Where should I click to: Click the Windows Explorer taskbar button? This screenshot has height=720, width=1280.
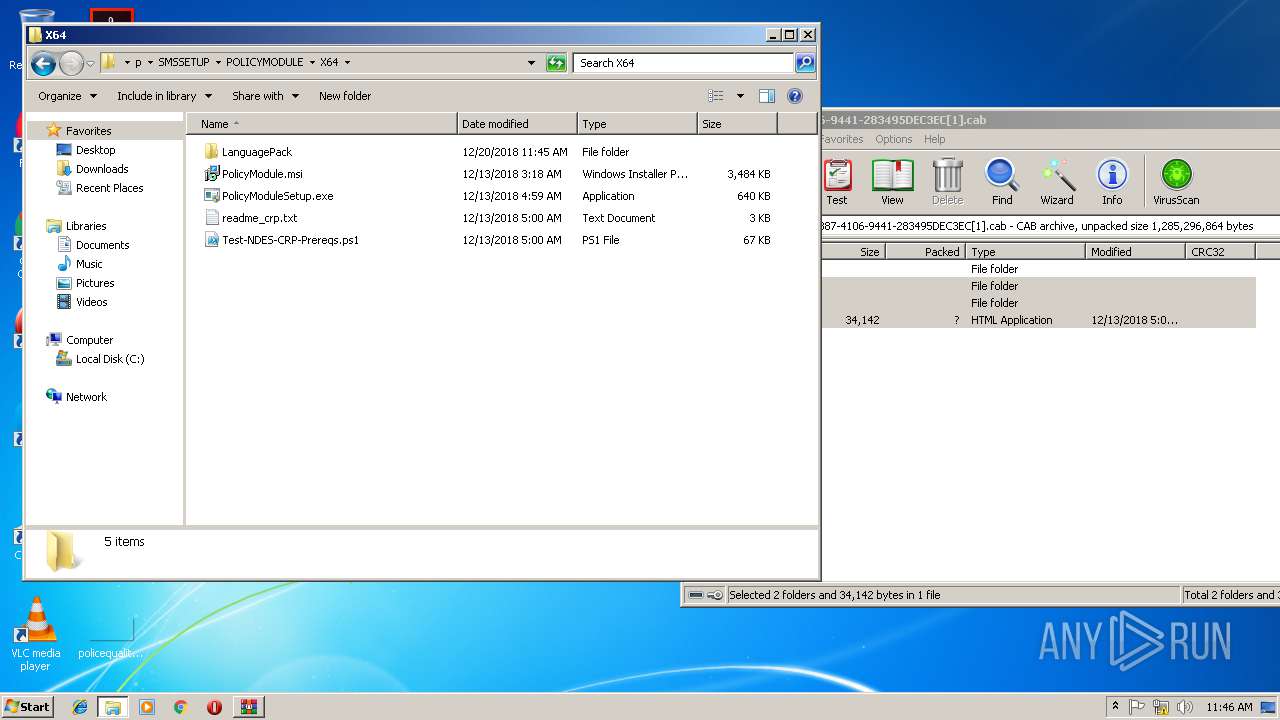(113, 707)
